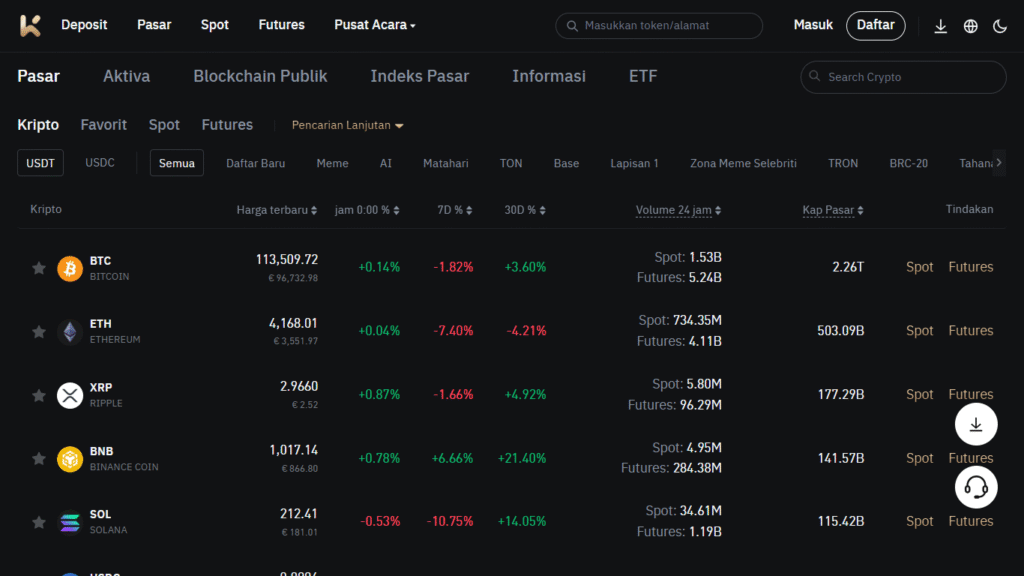
Task: Click the Solana coin icon
Action: coord(68,521)
